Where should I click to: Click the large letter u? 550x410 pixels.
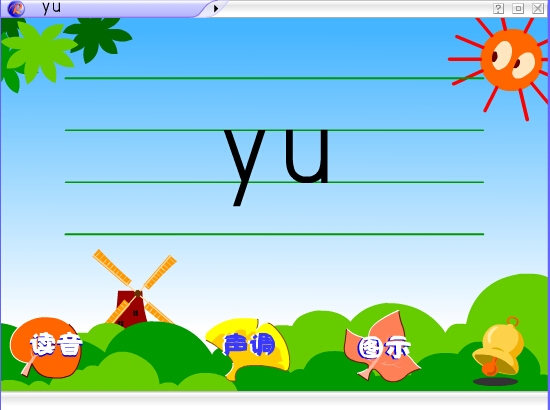(x=307, y=156)
